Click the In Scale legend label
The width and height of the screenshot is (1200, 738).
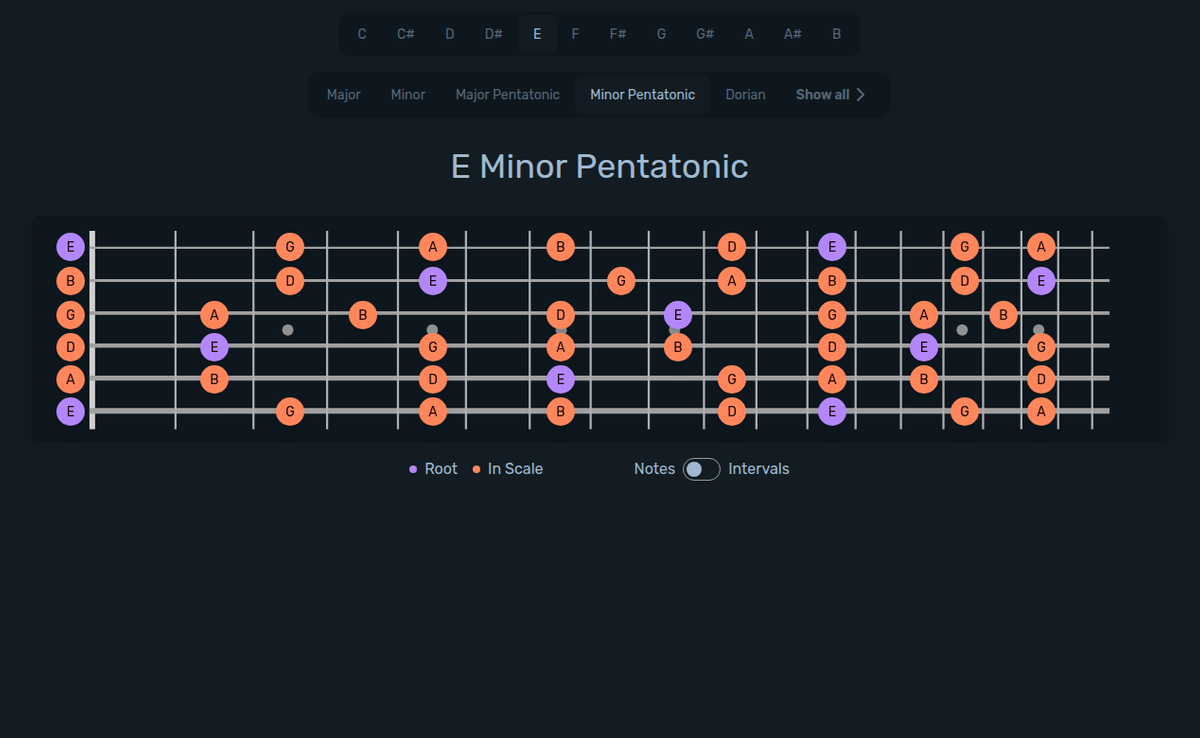coord(516,468)
